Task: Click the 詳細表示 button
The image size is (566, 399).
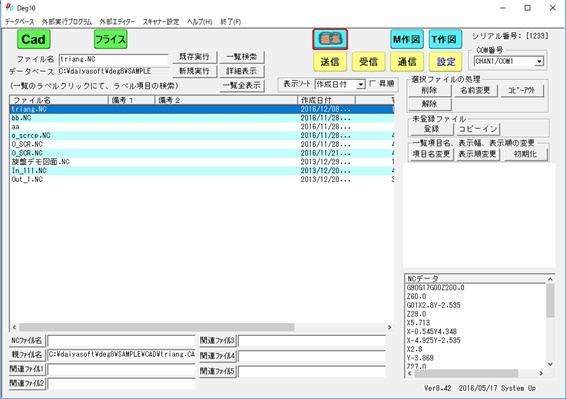Action: coord(241,71)
